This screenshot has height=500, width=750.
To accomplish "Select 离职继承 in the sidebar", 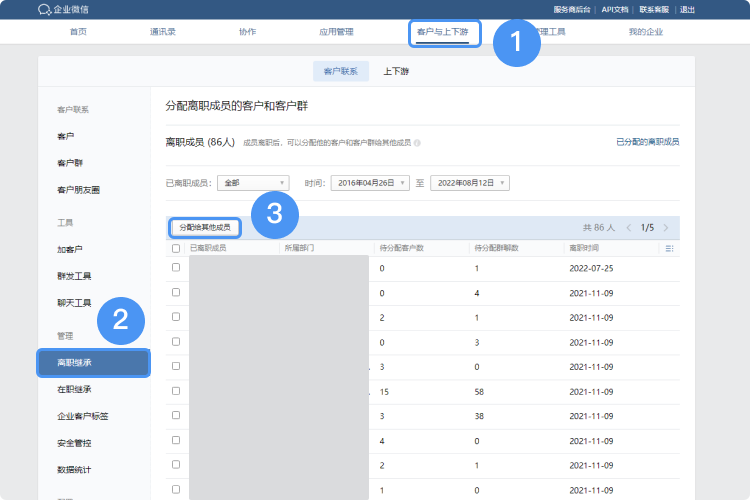I will point(93,362).
